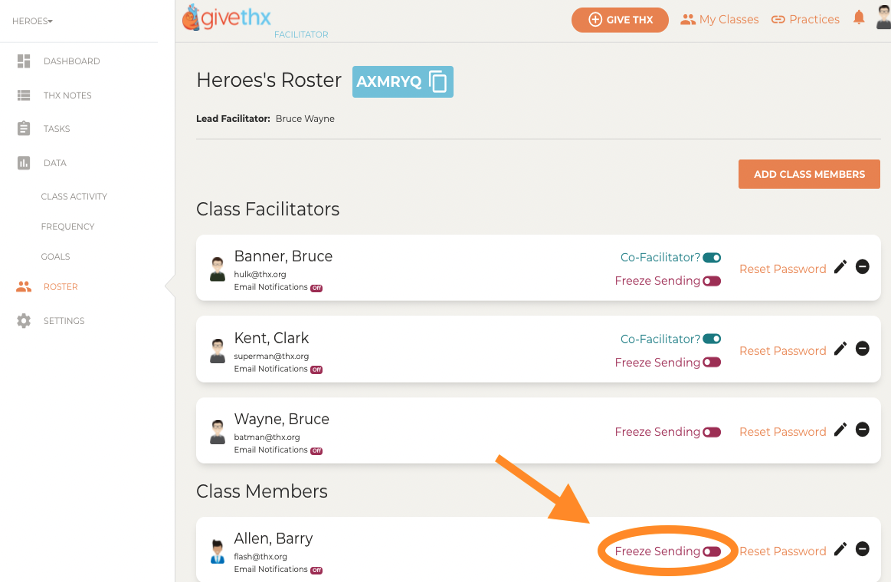Edit Bruce Banner with pencil icon
The height and width of the screenshot is (582, 892).
840,267
